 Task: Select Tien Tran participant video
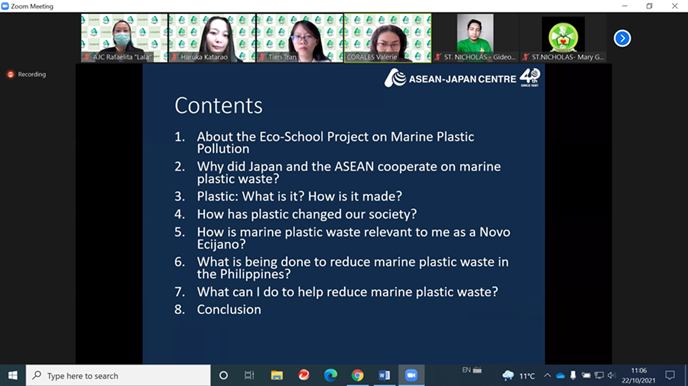pos(300,38)
